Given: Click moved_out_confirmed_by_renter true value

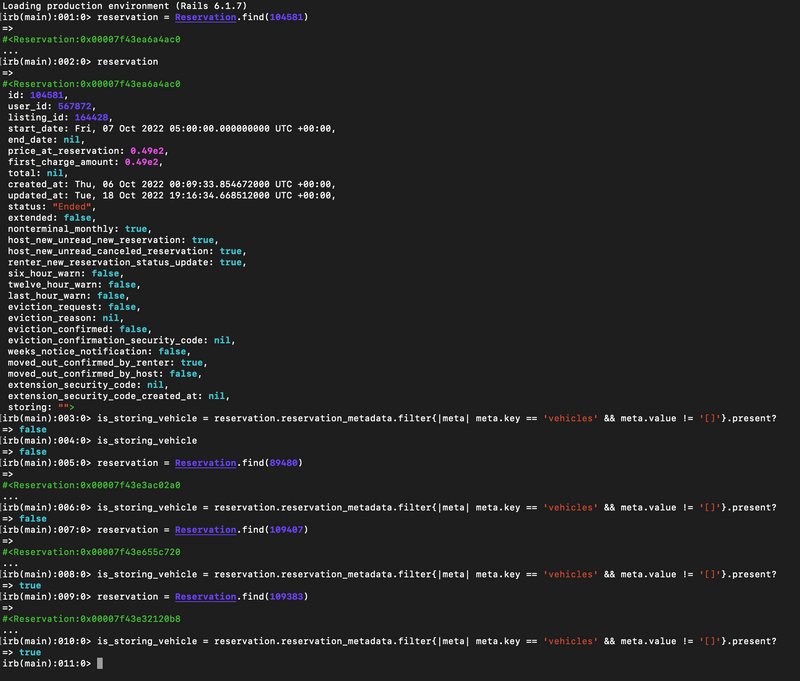Looking at the screenshot, I should coord(192,363).
